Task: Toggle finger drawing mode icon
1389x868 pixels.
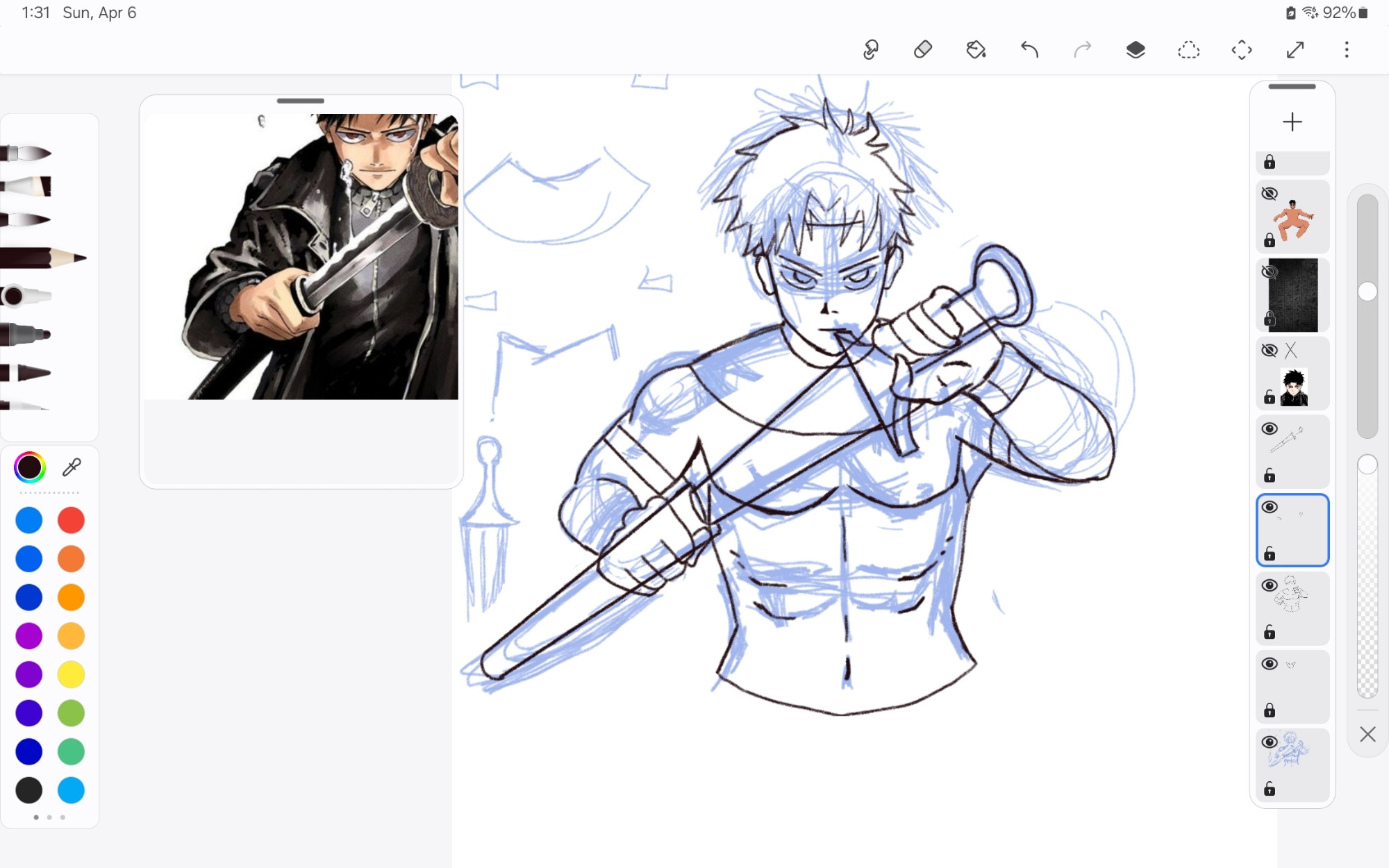Action: pos(870,50)
